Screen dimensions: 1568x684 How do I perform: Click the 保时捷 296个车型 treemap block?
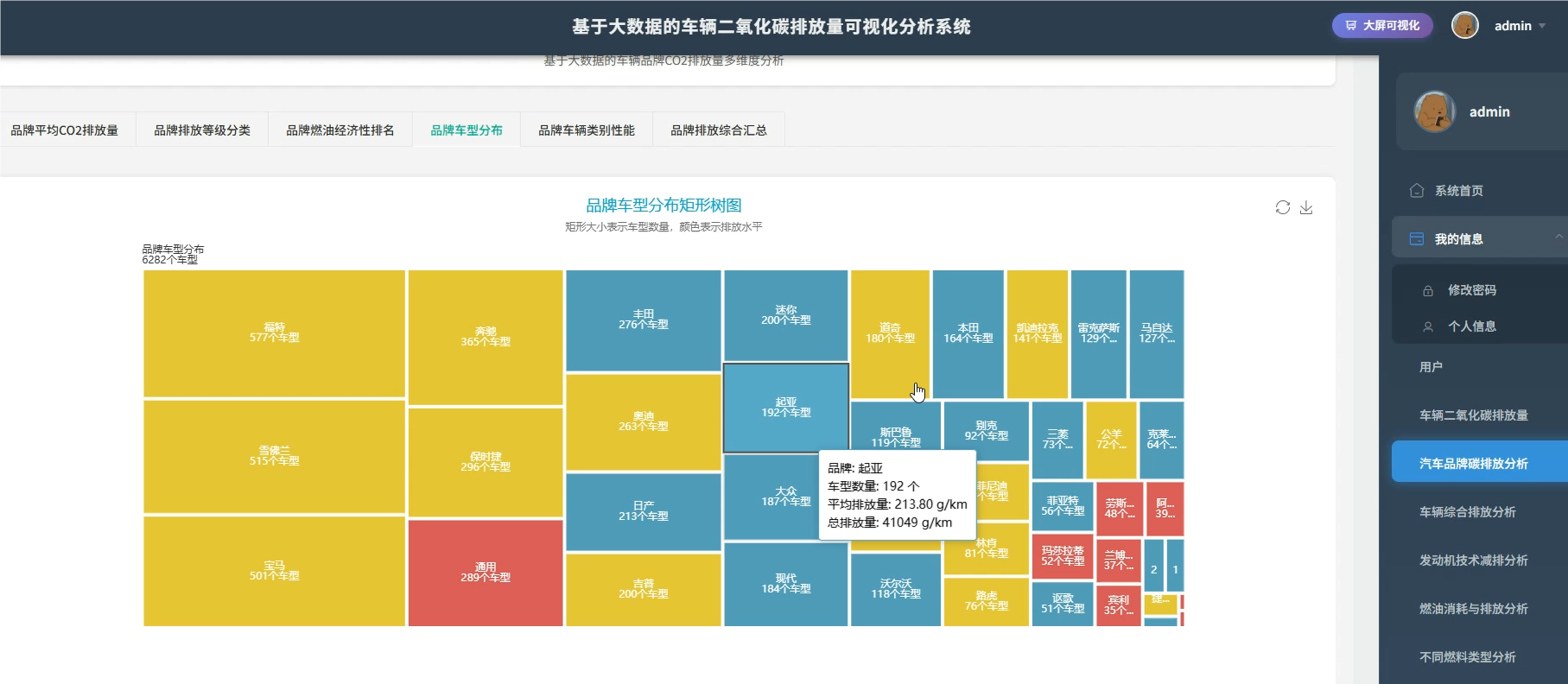point(486,462)
